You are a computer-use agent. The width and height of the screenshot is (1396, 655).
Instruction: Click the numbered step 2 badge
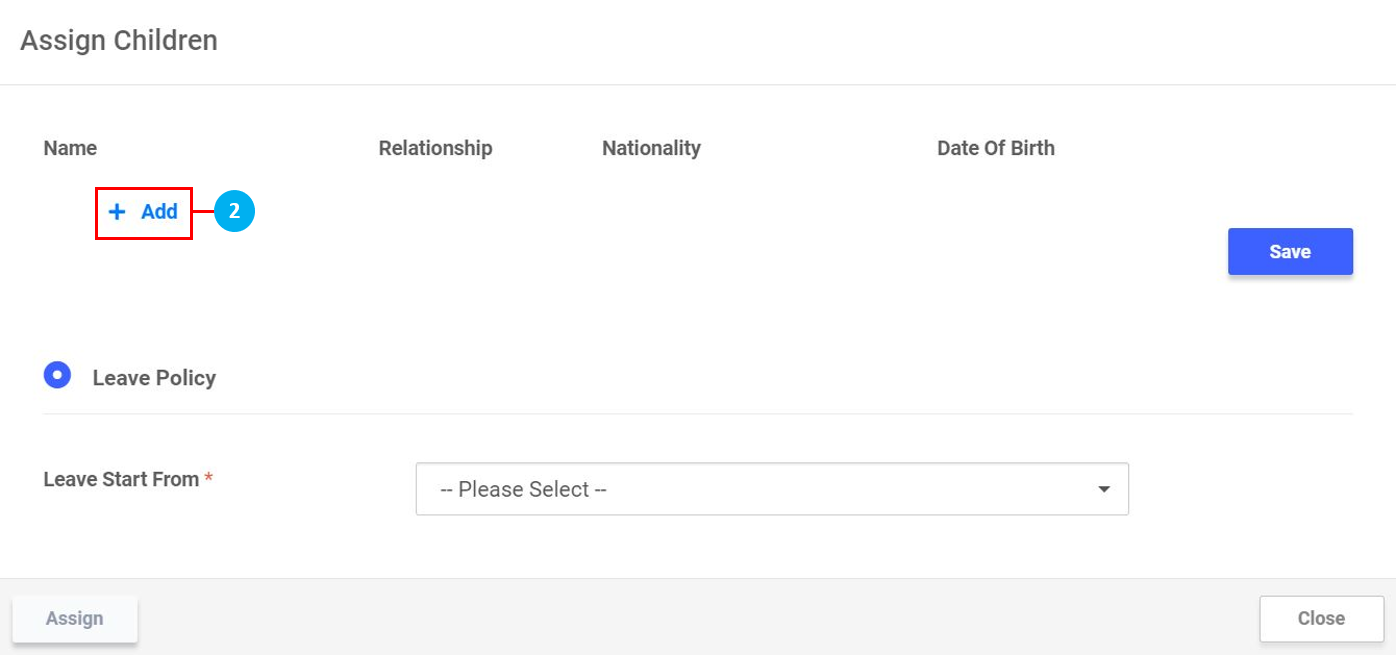(x=235, y=212)
